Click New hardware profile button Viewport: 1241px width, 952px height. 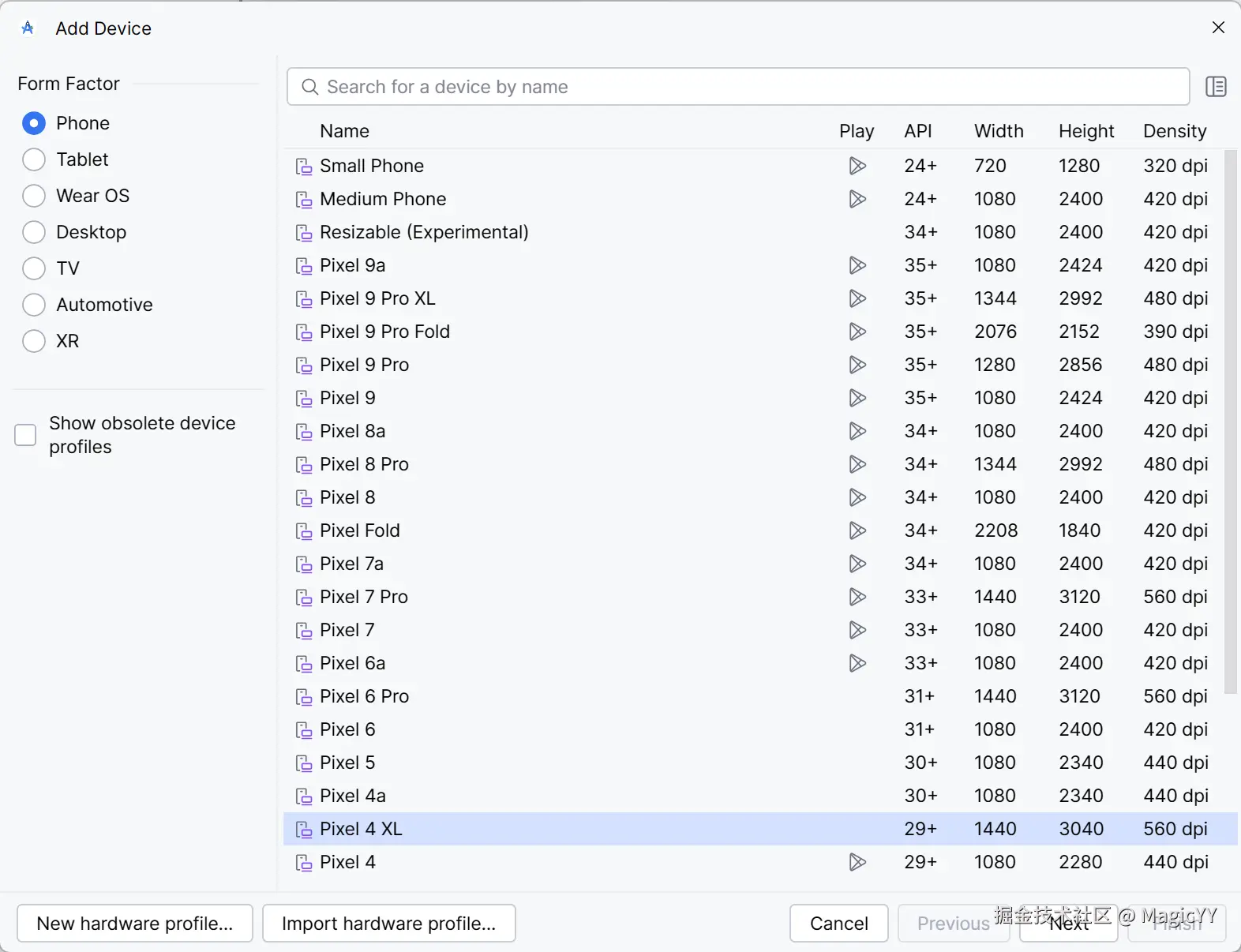[135, 924]
